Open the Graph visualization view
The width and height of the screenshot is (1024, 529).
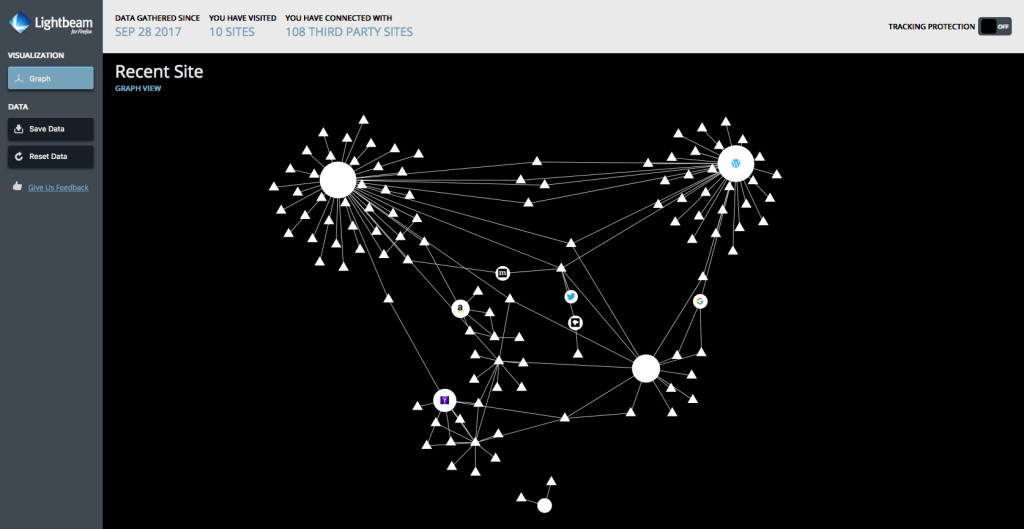point(50,78)
